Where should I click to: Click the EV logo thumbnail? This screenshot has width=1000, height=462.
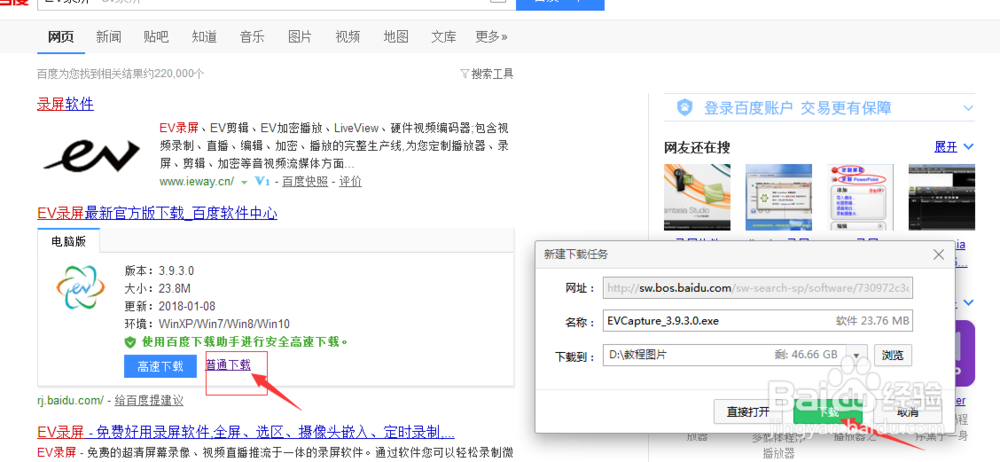pos(91,156)
